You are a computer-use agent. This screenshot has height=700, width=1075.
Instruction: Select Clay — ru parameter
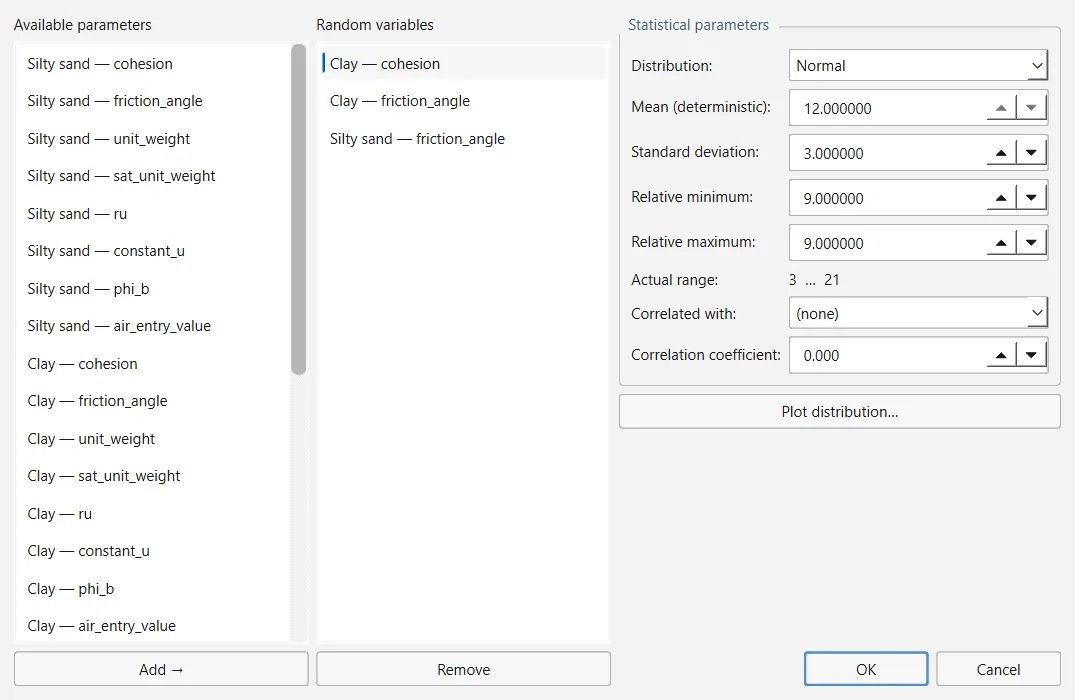click(154, 514)
